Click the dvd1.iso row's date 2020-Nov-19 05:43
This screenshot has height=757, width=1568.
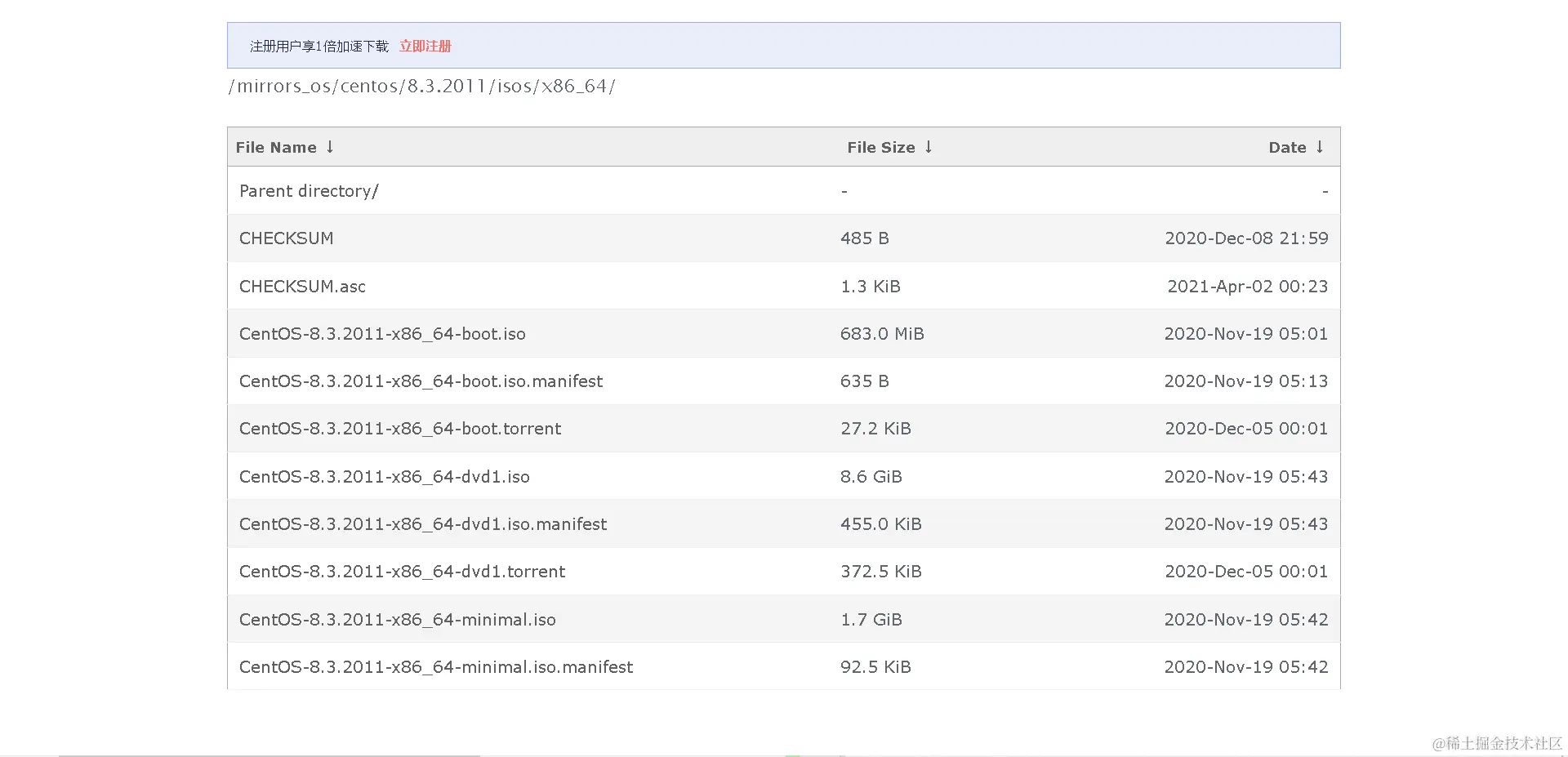1246,477
